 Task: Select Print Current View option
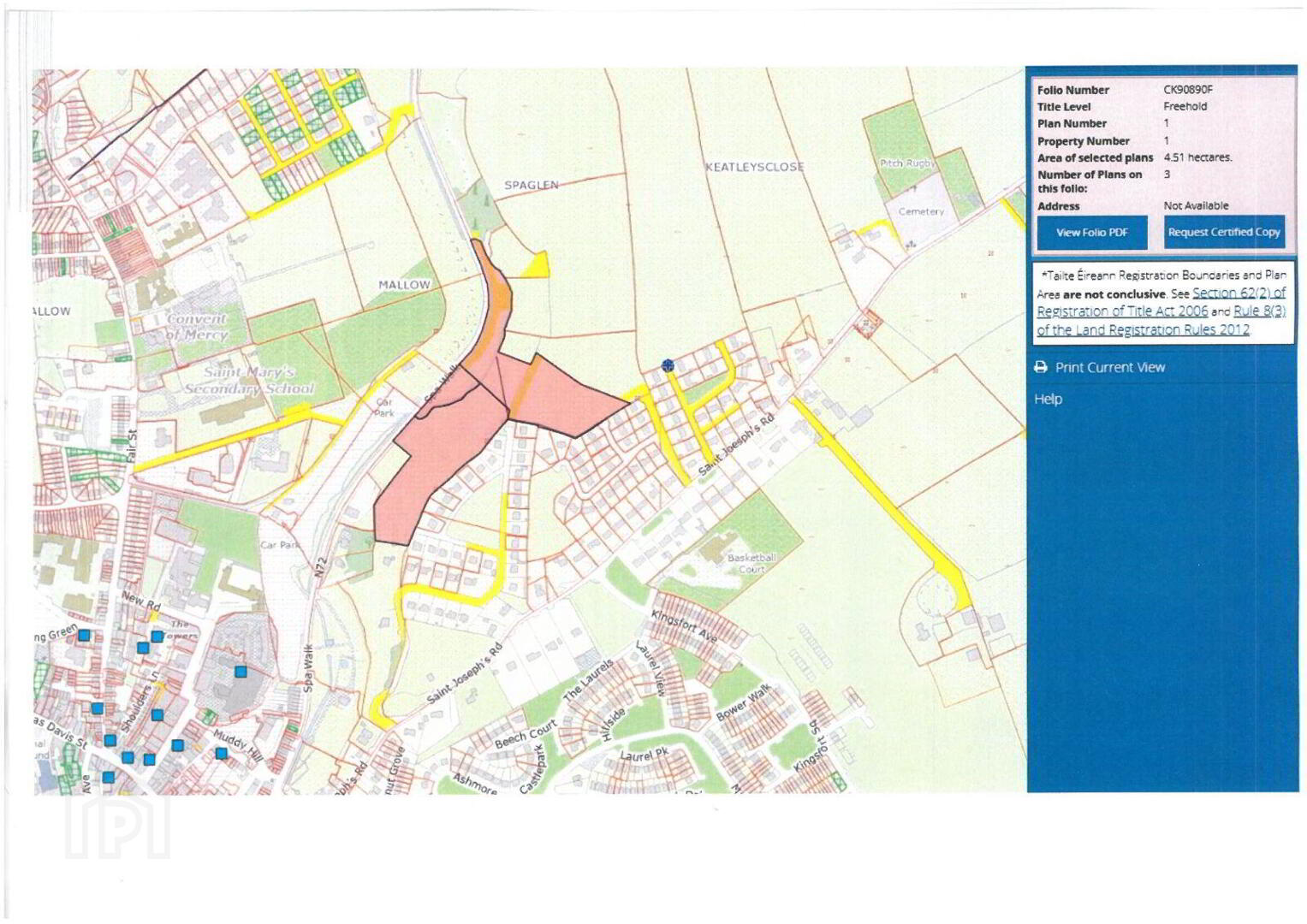tap(1109, 367)
